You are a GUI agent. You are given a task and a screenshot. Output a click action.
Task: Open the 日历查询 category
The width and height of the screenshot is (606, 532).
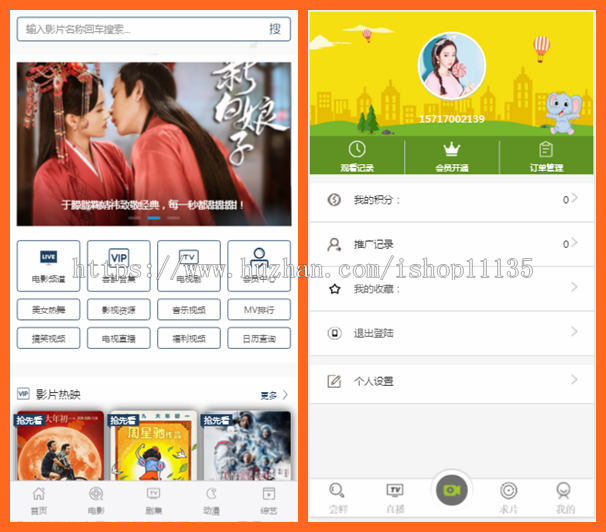click(x=259, y=338)
